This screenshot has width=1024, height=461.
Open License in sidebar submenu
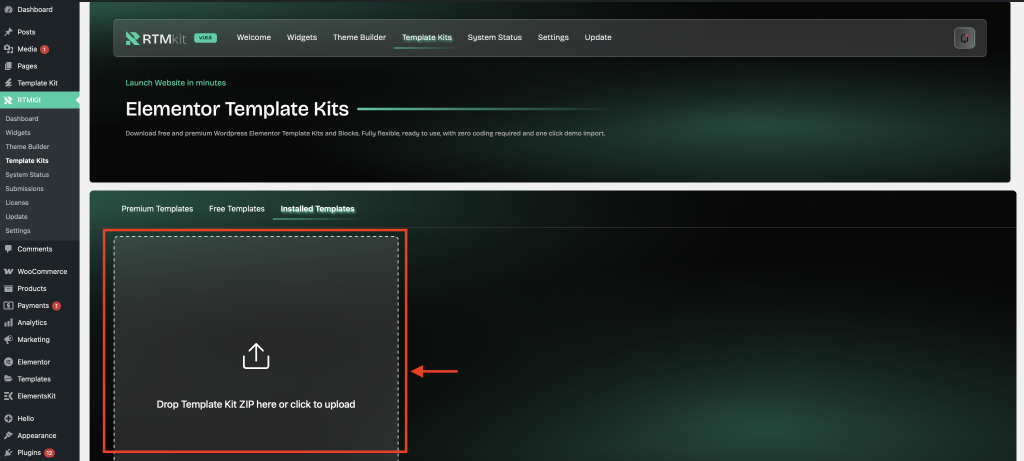pyautogui.click(x=17, y=202)
